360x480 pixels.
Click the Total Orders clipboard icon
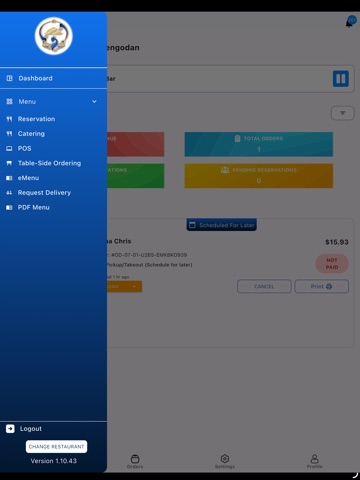237,138
